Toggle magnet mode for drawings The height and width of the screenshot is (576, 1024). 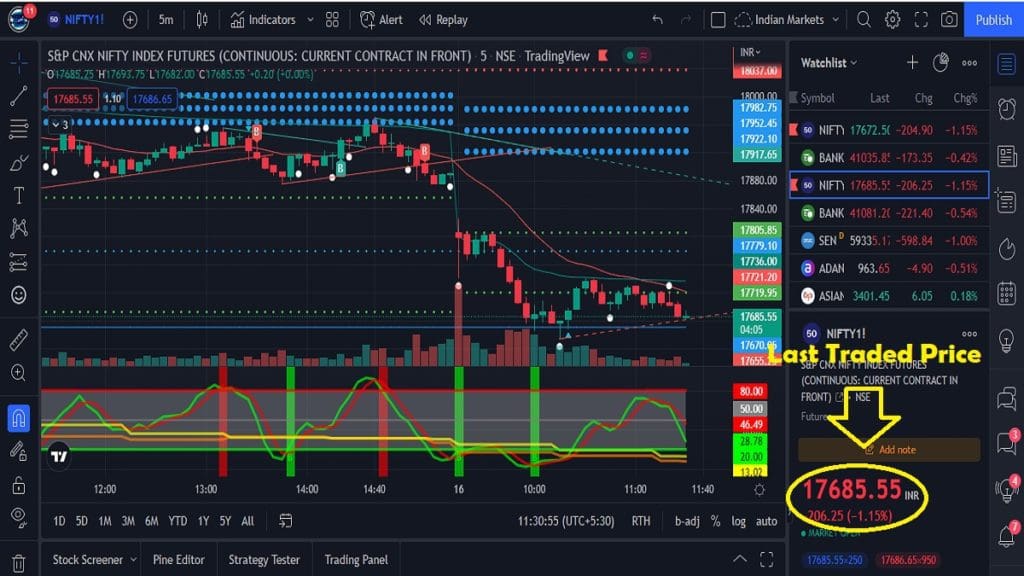19,418
